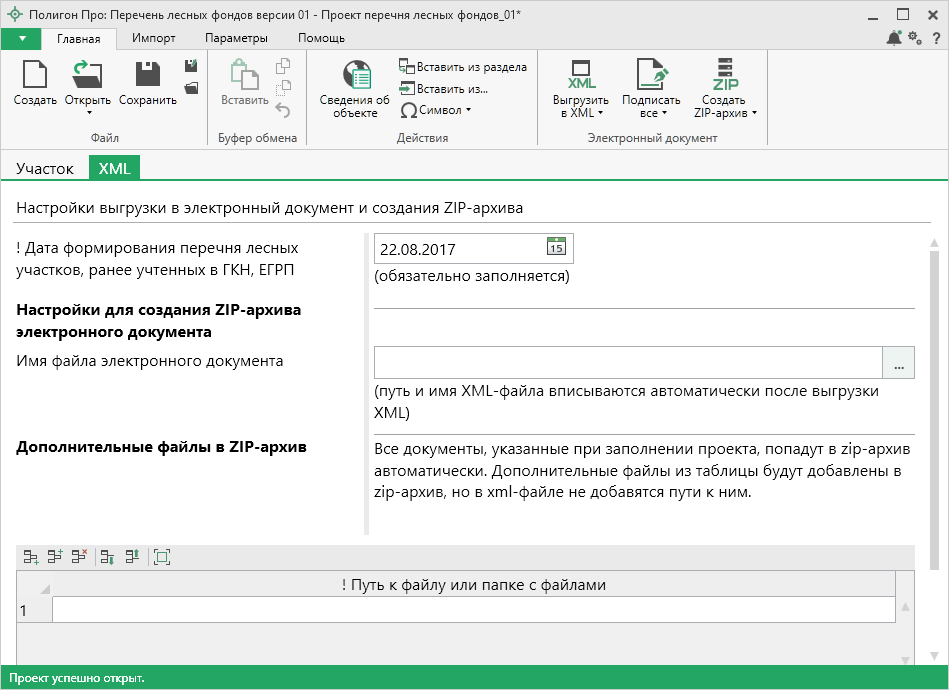Expand the Открыть dropdown arrow
Image resolution: width=949 pixels, height=690 pixels.
tap(88, 113)
